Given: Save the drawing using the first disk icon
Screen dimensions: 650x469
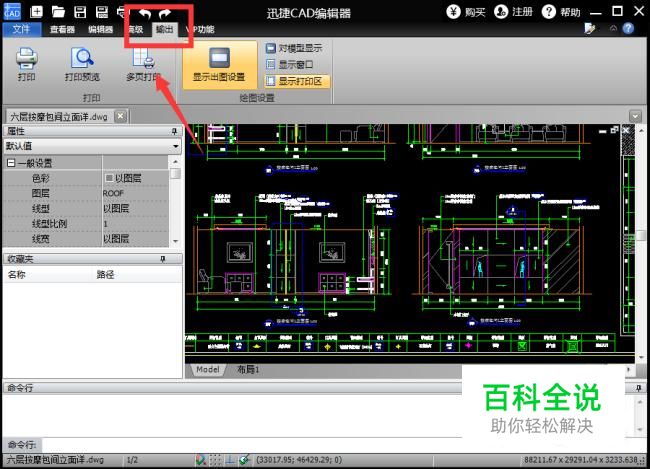Looking at the screenshot, I should pos(80,12).
